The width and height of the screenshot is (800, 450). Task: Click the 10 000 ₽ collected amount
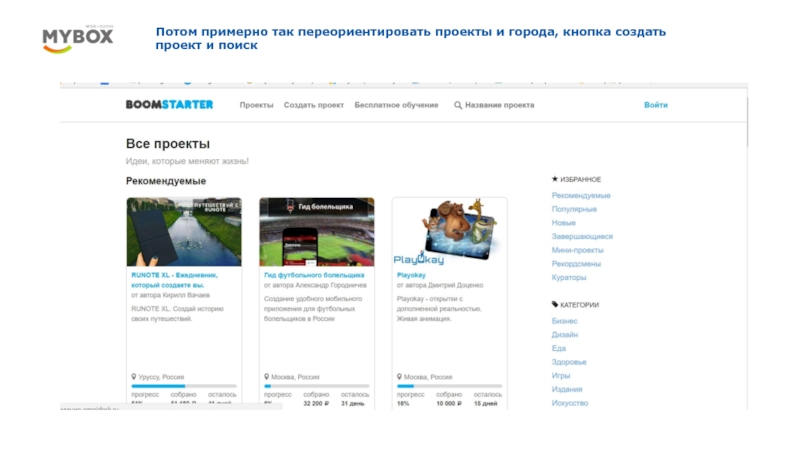(x=449, y=404)
